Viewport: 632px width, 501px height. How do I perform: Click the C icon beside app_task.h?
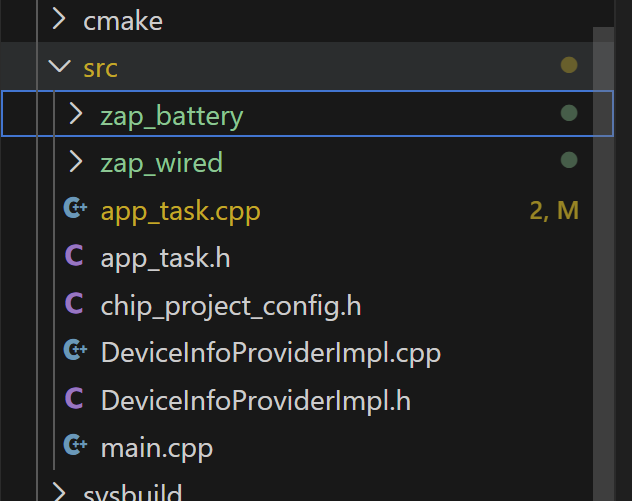(74, 257)
